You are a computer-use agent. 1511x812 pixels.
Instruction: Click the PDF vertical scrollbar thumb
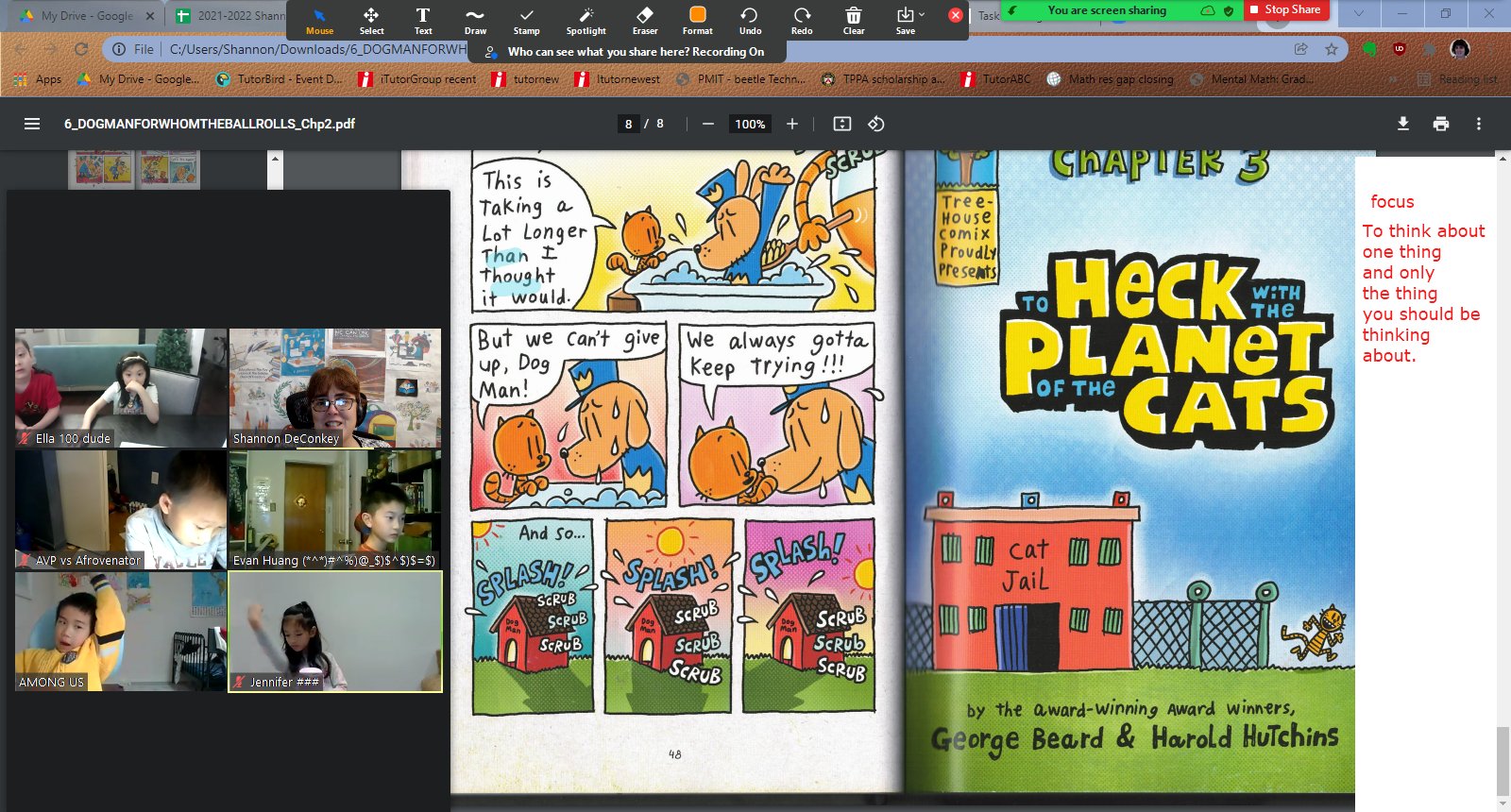tap(1503, 761)
